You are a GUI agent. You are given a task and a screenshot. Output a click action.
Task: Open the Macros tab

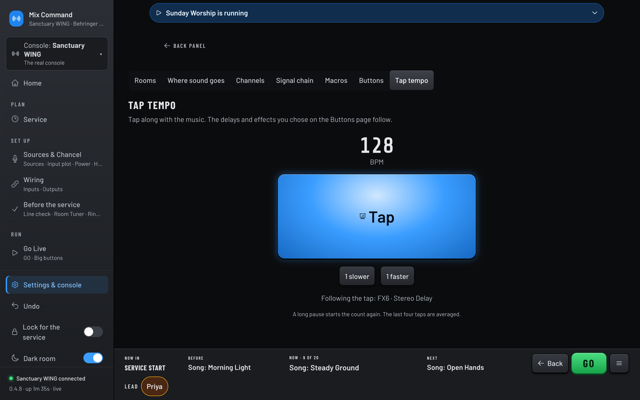(x=336, y=80)
